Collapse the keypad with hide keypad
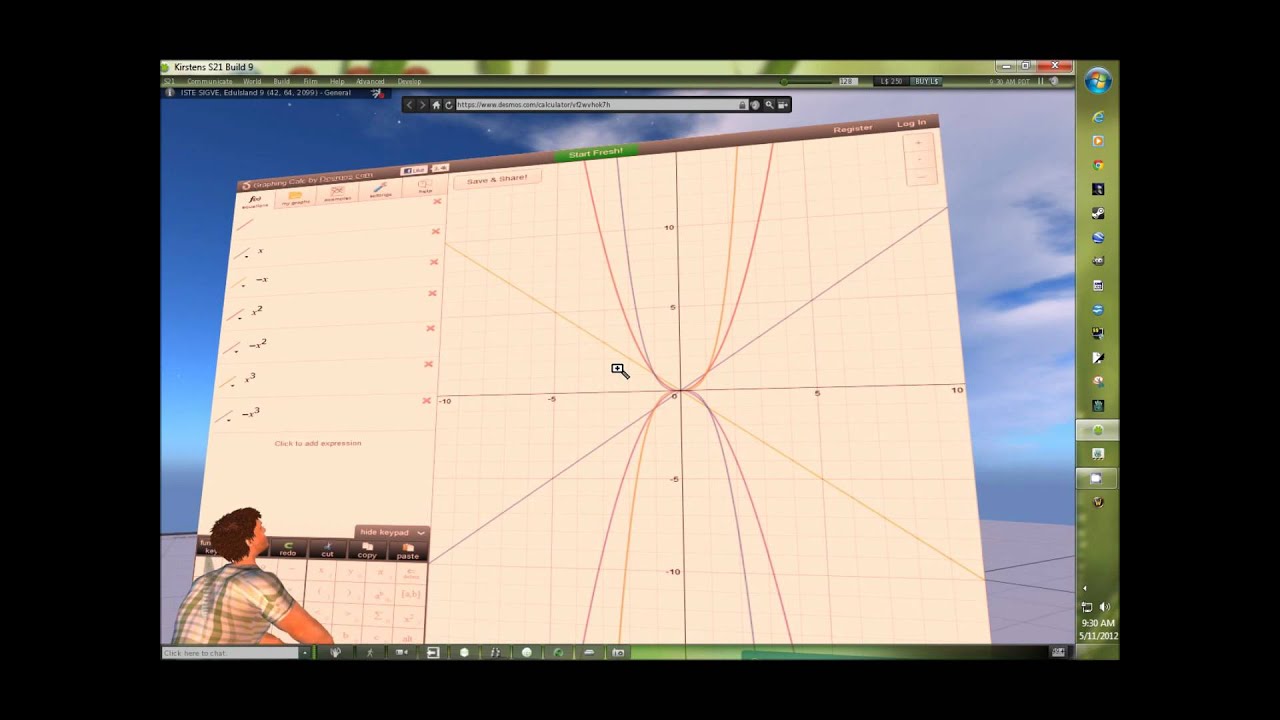Image resolution: width=1280 pixels, height=720 pixels. (x=391, y=533)
